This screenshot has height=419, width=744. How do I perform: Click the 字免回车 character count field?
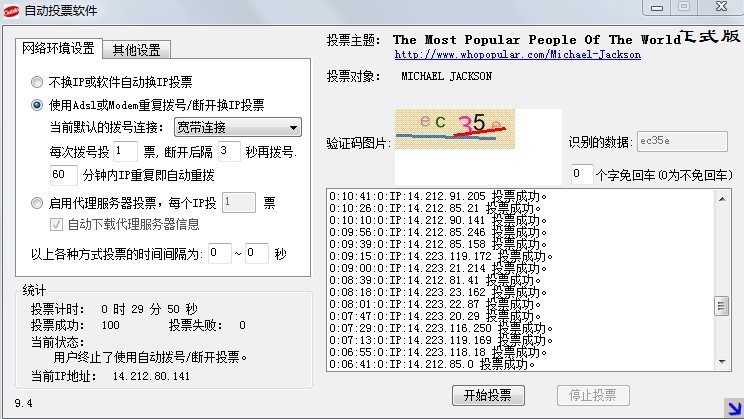(x=581, y=174)
